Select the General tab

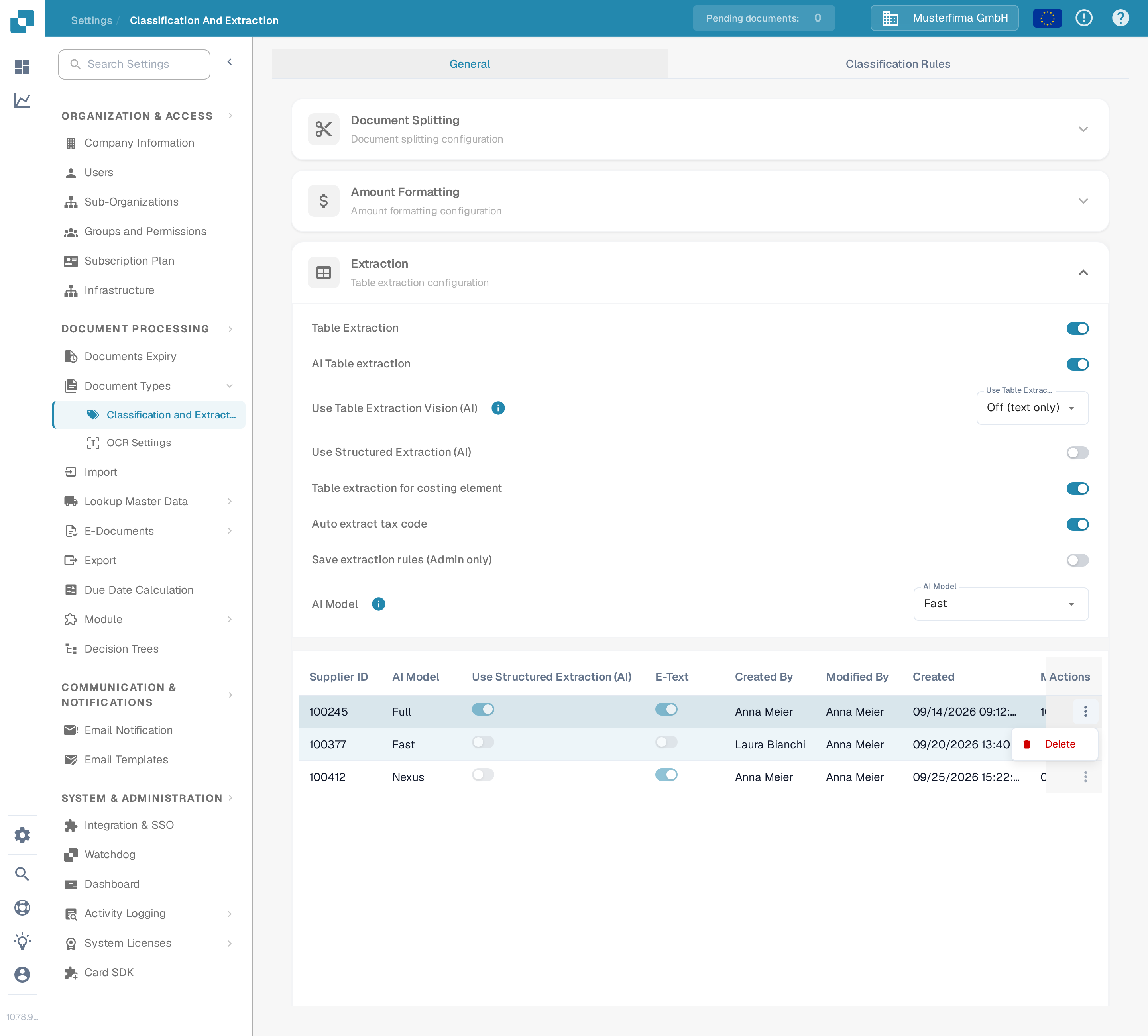(x=469, y=64)
